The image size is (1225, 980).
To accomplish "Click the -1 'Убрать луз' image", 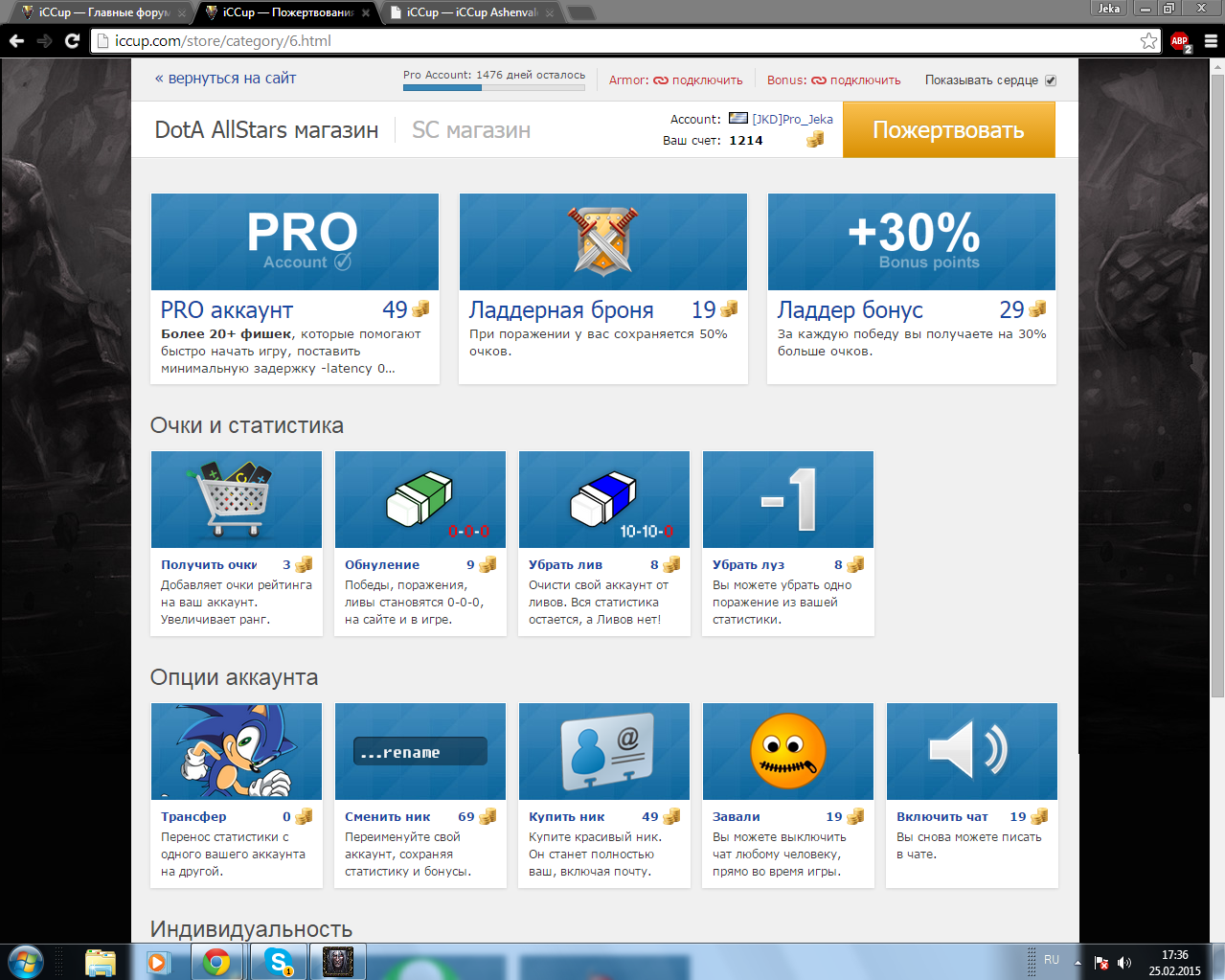I will (788, 499).
